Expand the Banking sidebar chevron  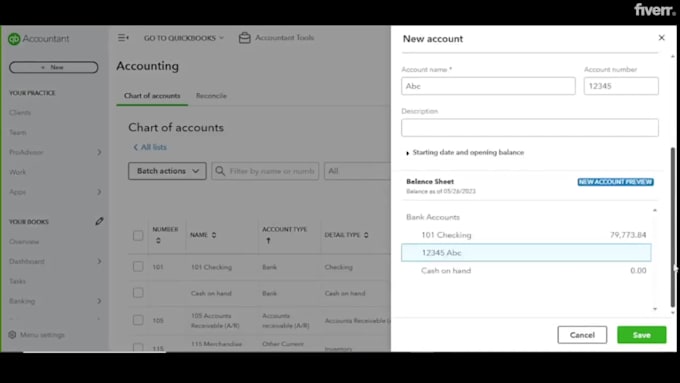coord(99,301)
